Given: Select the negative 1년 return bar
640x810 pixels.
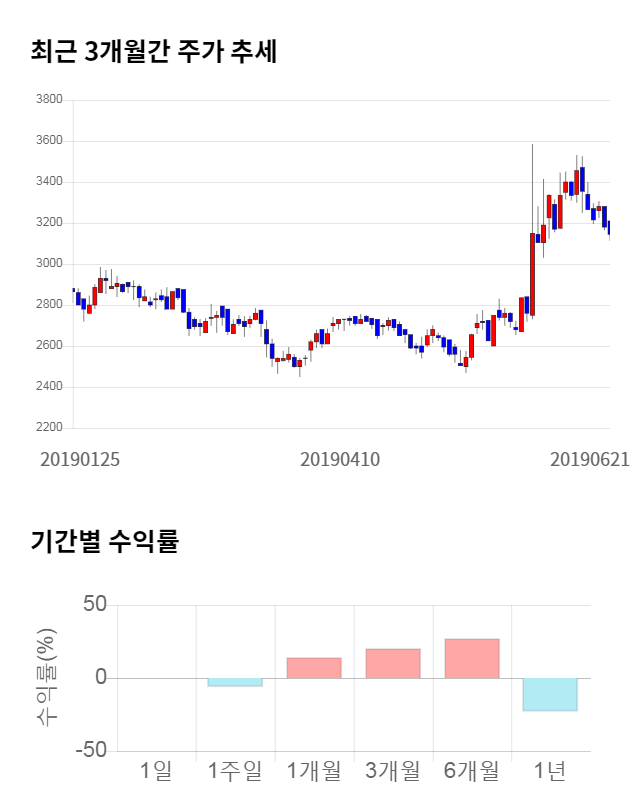Looking at the screenshot, I should tap(550, 694).
